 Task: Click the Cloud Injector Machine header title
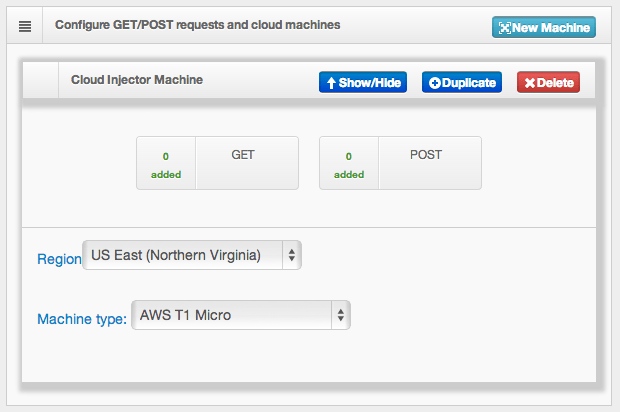(x=137, y=79)
